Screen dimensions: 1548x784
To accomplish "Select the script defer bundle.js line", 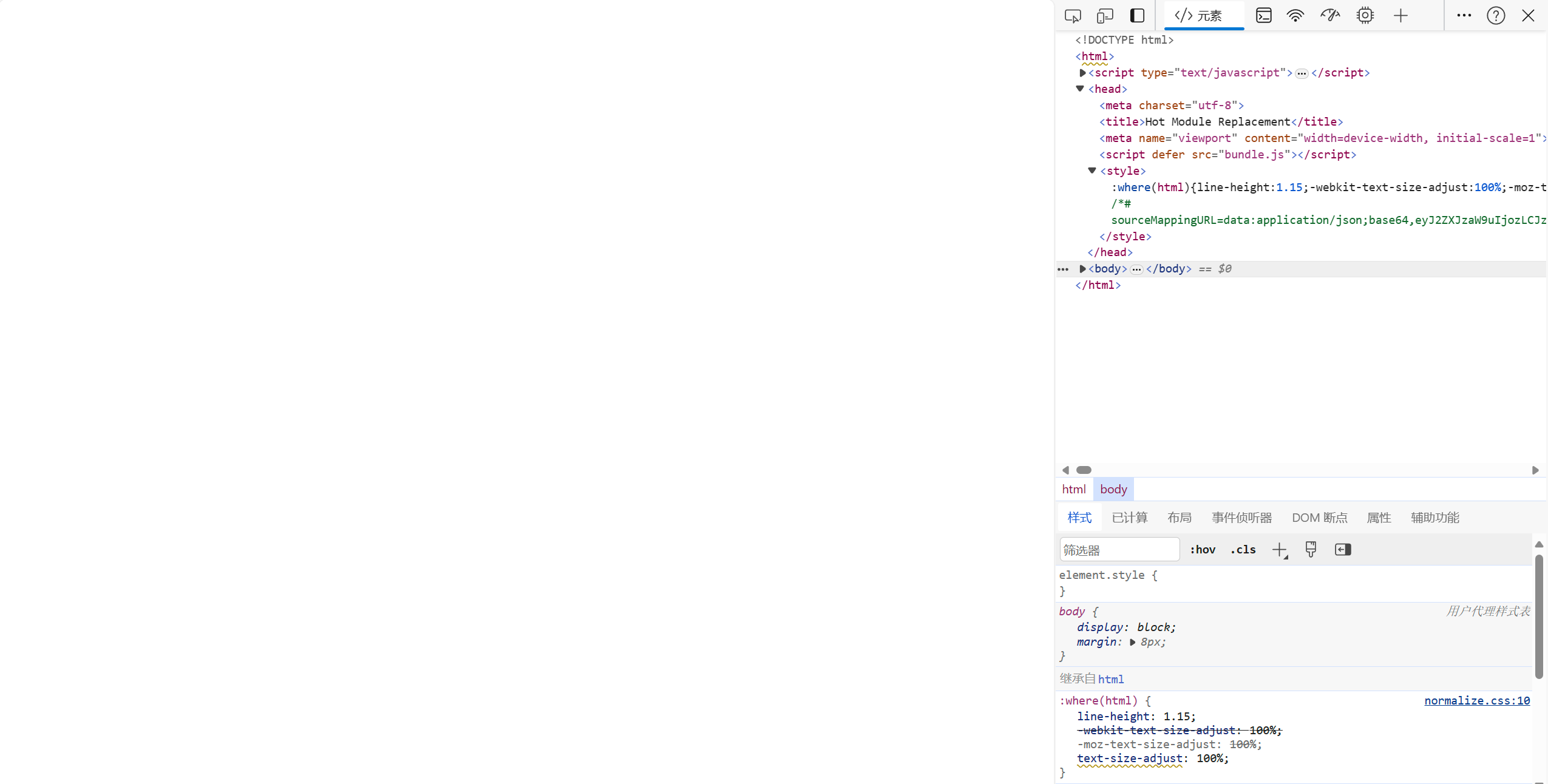I will click(x=1227, y=155).
